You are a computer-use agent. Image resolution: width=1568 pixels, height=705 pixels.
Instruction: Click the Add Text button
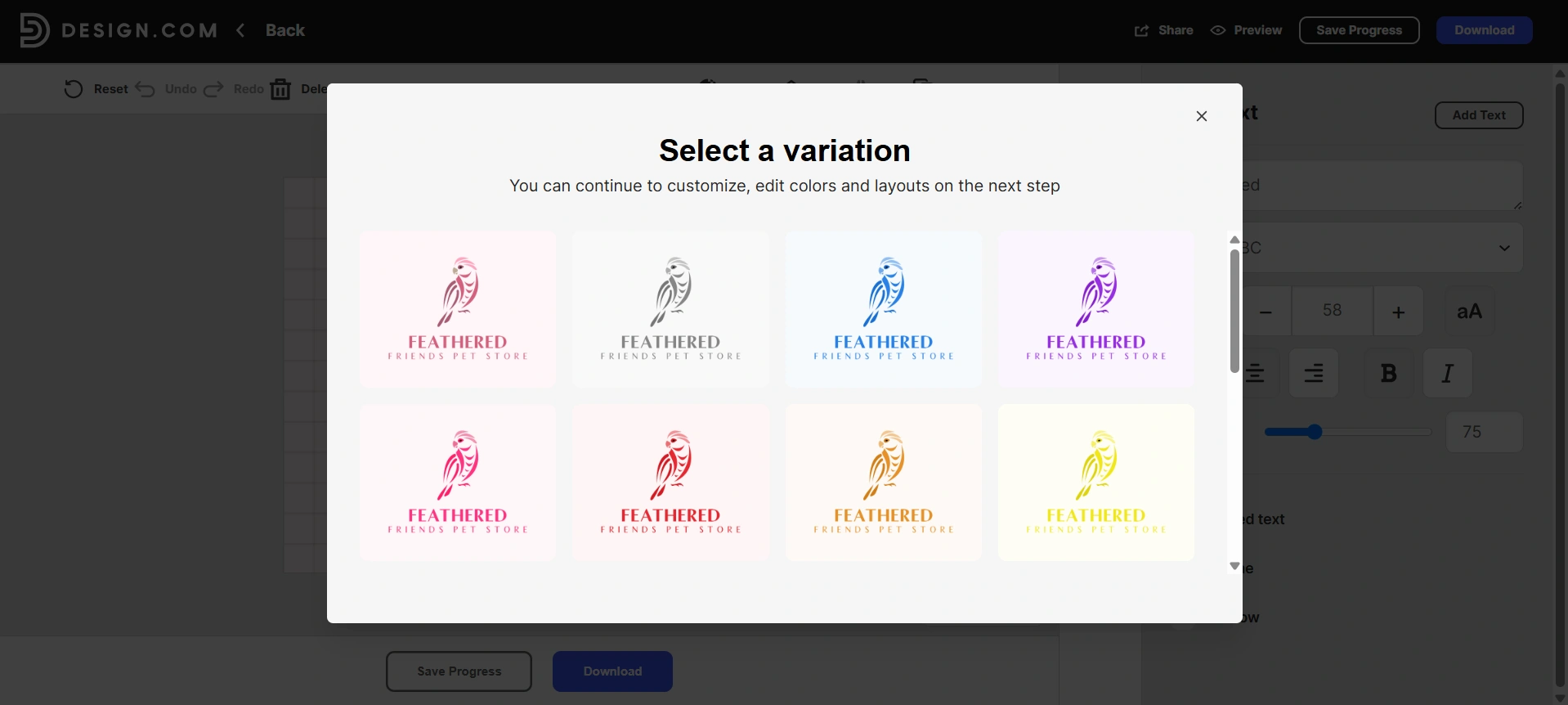(x=1479, y=115)
